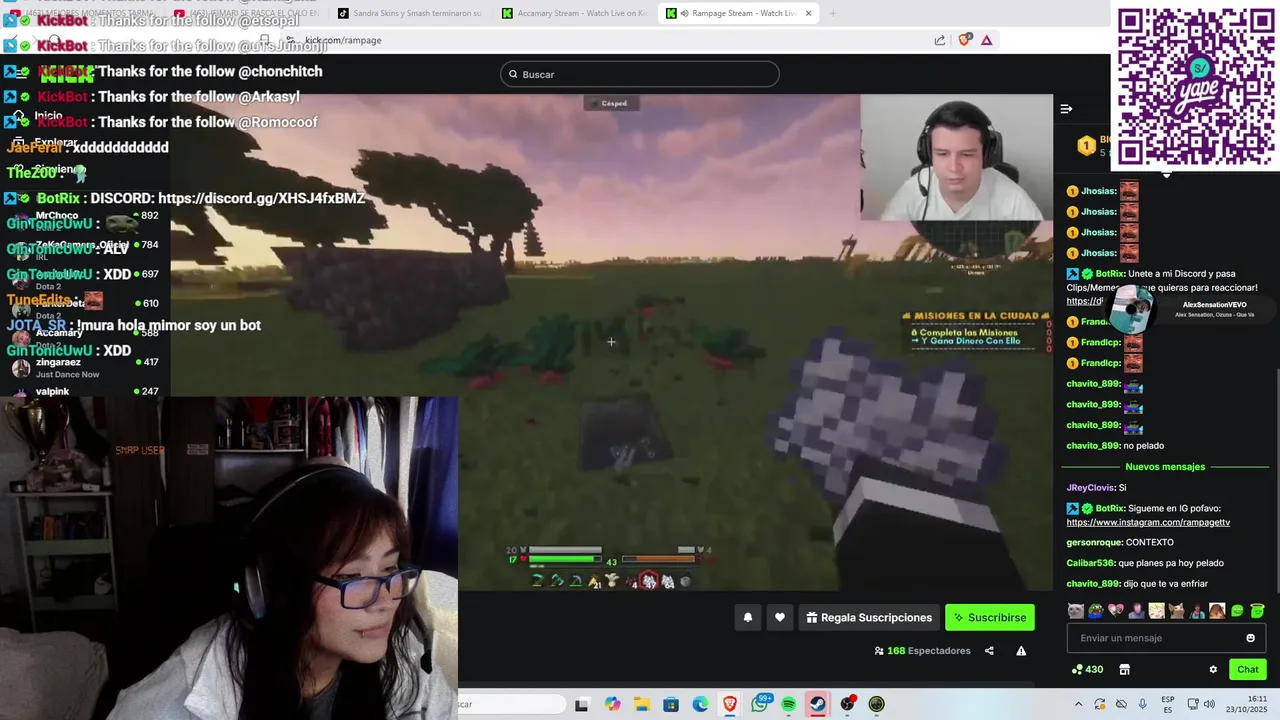Click the warning triangle report icon

coord(1021,651)
